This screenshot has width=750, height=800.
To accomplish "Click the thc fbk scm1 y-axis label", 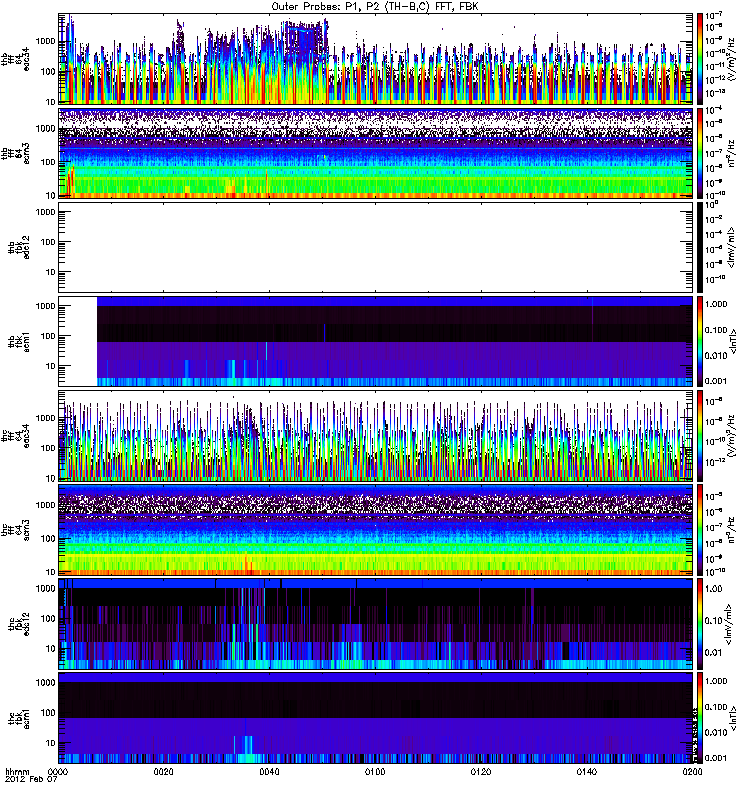I will tap(19, 718).
